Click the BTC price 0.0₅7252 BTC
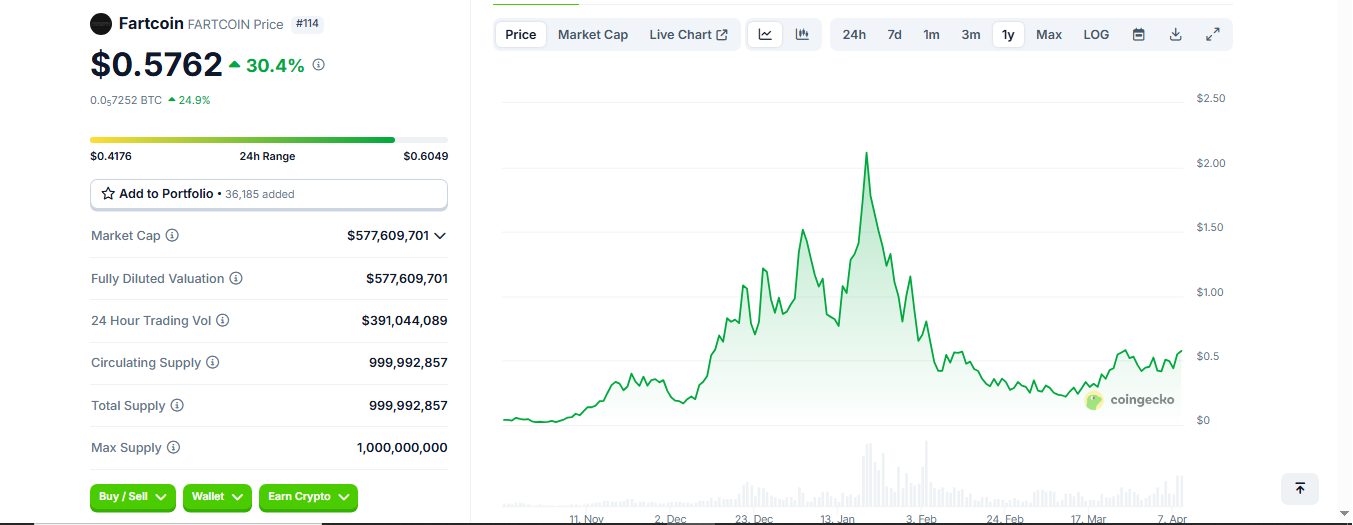Viewport: 1353px width, 525px height. point(126,100)
